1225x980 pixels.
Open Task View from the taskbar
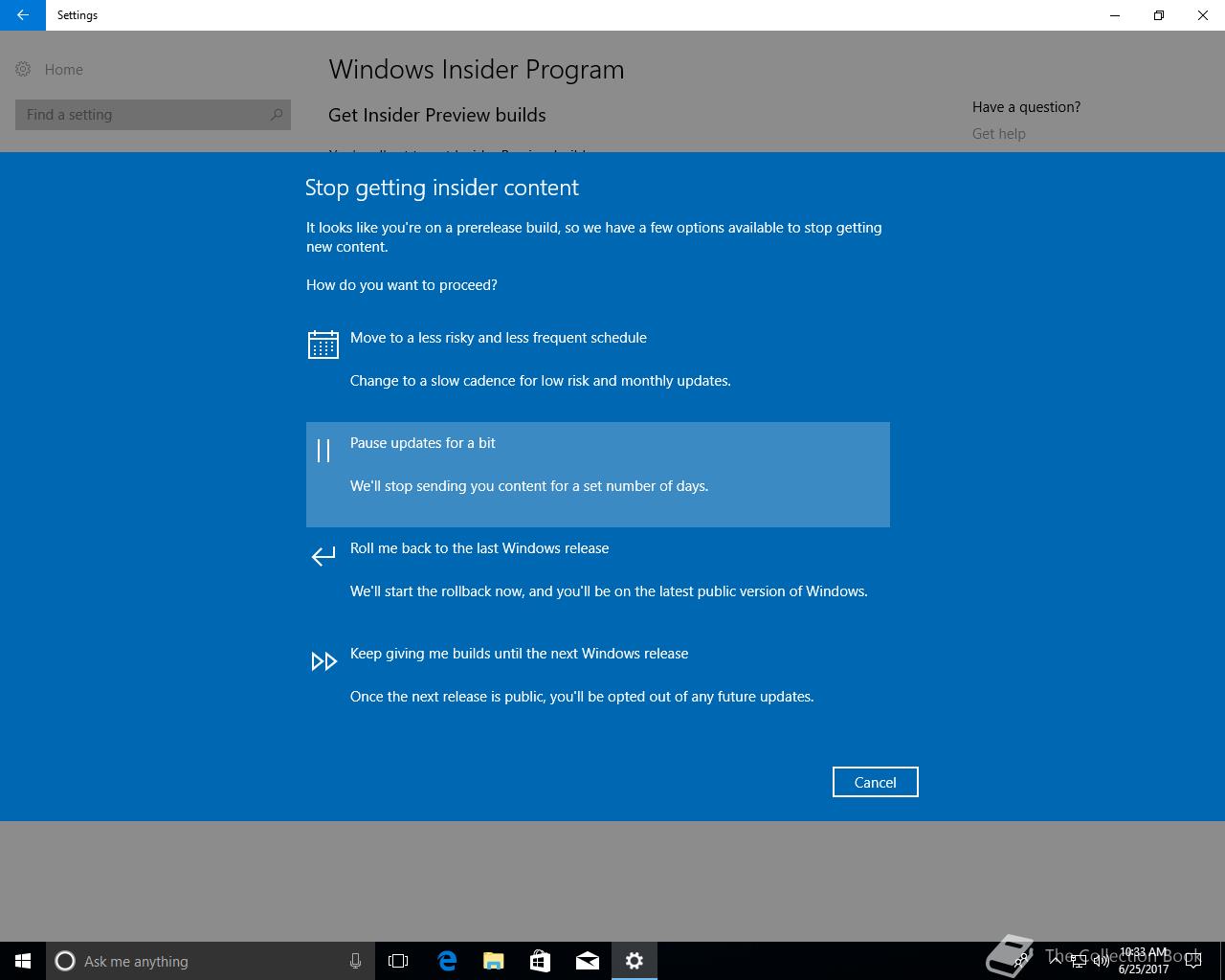click(398, 961)
